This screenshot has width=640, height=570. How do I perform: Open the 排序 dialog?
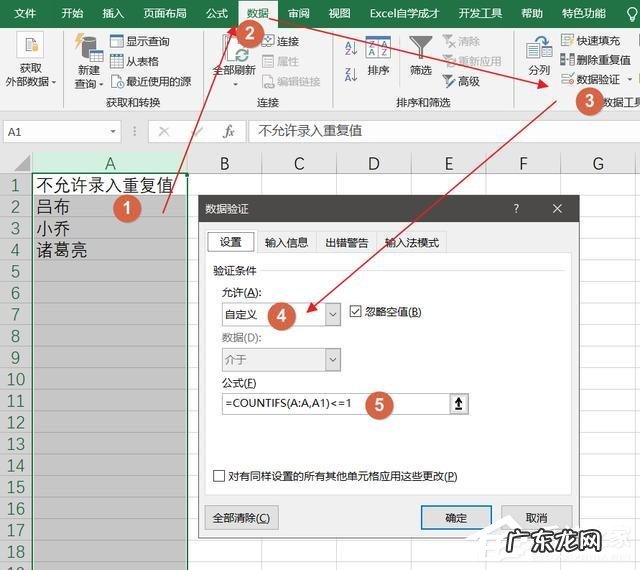tap(378, 56)
